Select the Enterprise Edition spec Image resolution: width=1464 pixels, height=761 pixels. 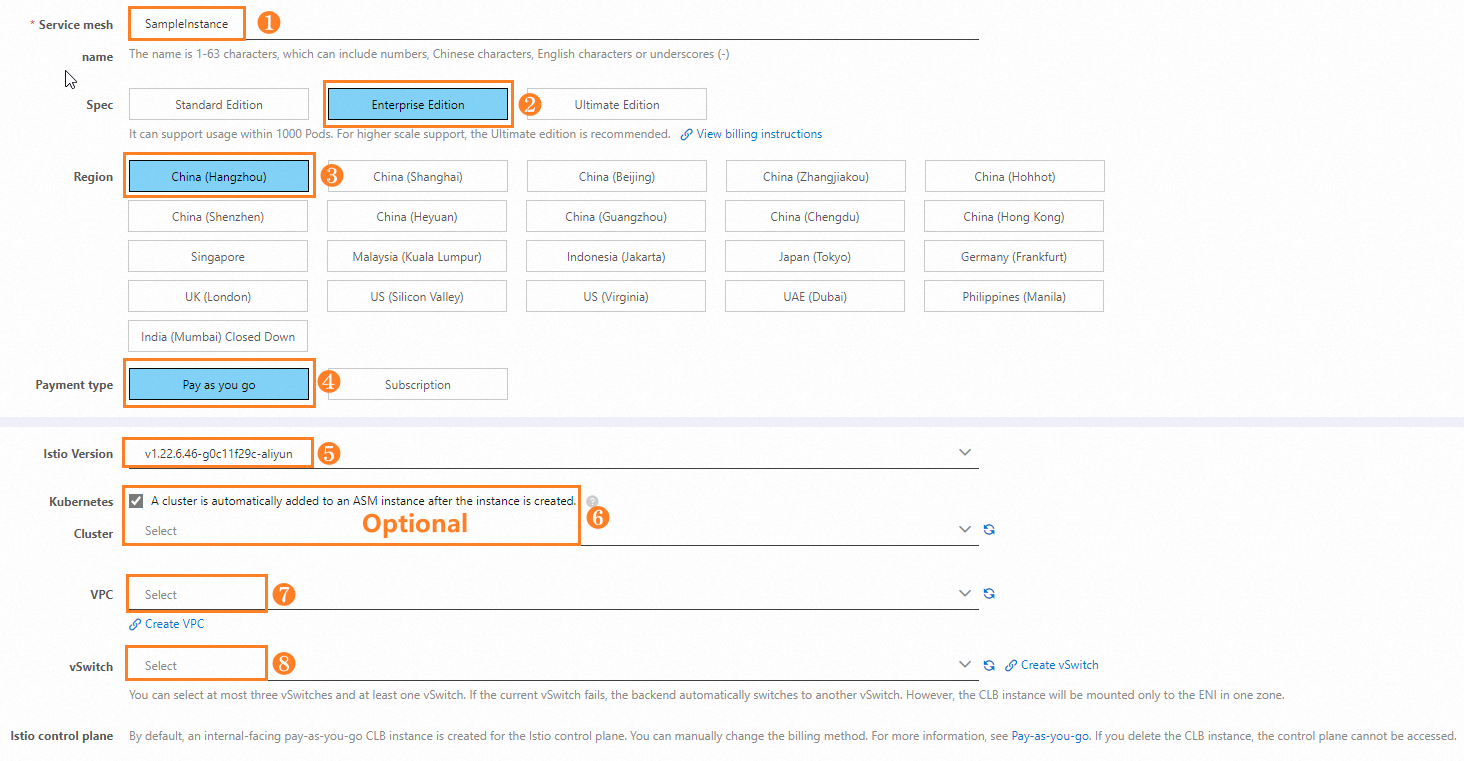coord(418,104)
